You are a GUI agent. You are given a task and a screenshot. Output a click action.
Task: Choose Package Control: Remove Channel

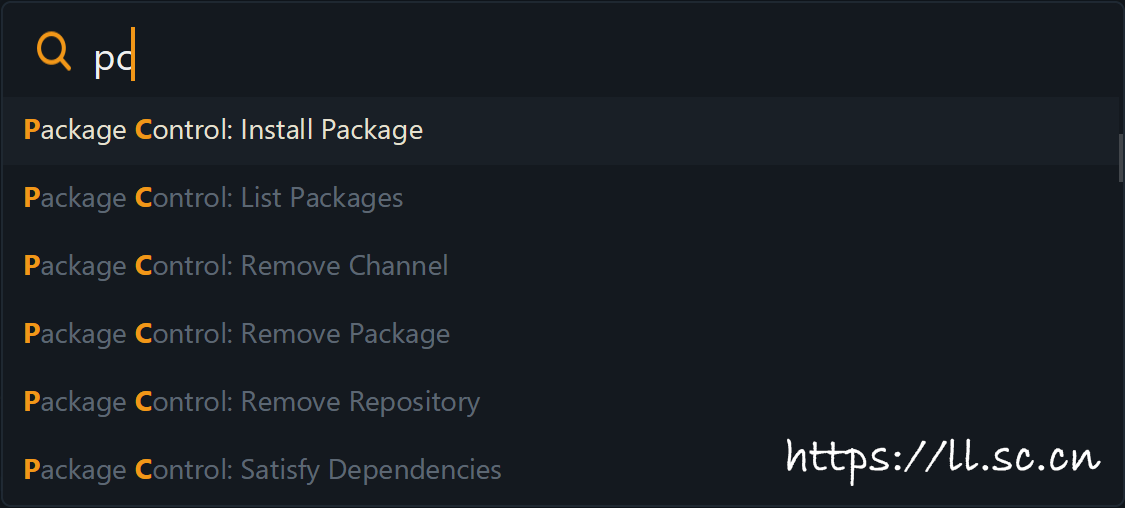click(x=235, y=266)
